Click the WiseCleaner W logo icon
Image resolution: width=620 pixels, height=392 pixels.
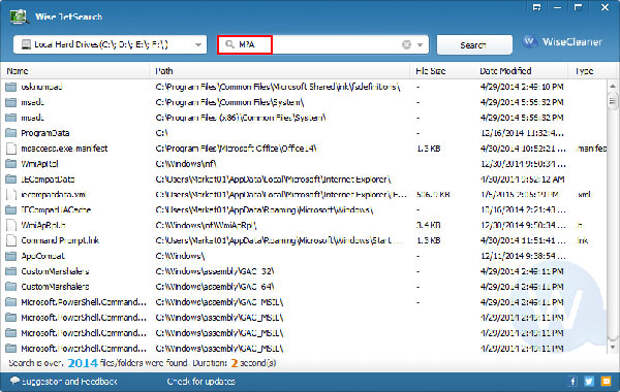(x=530, y=42)
